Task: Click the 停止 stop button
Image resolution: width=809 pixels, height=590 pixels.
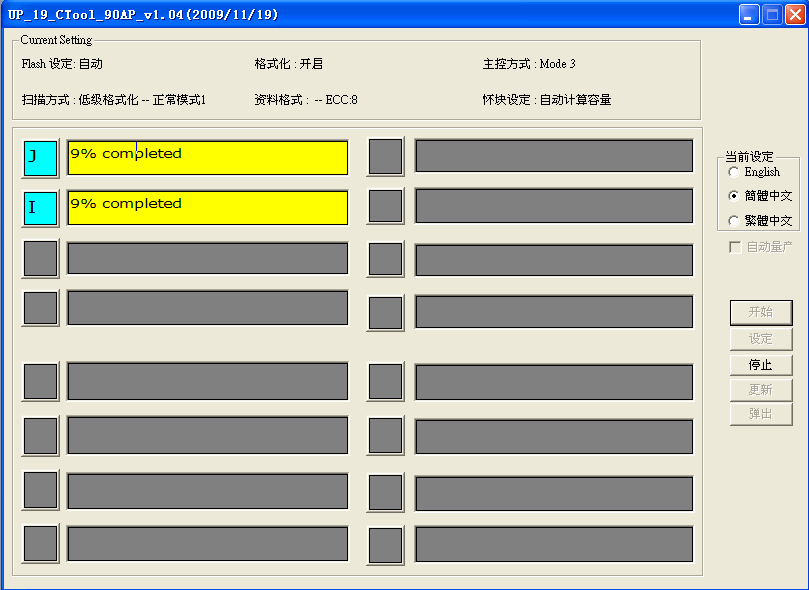Action: (761, 365)
